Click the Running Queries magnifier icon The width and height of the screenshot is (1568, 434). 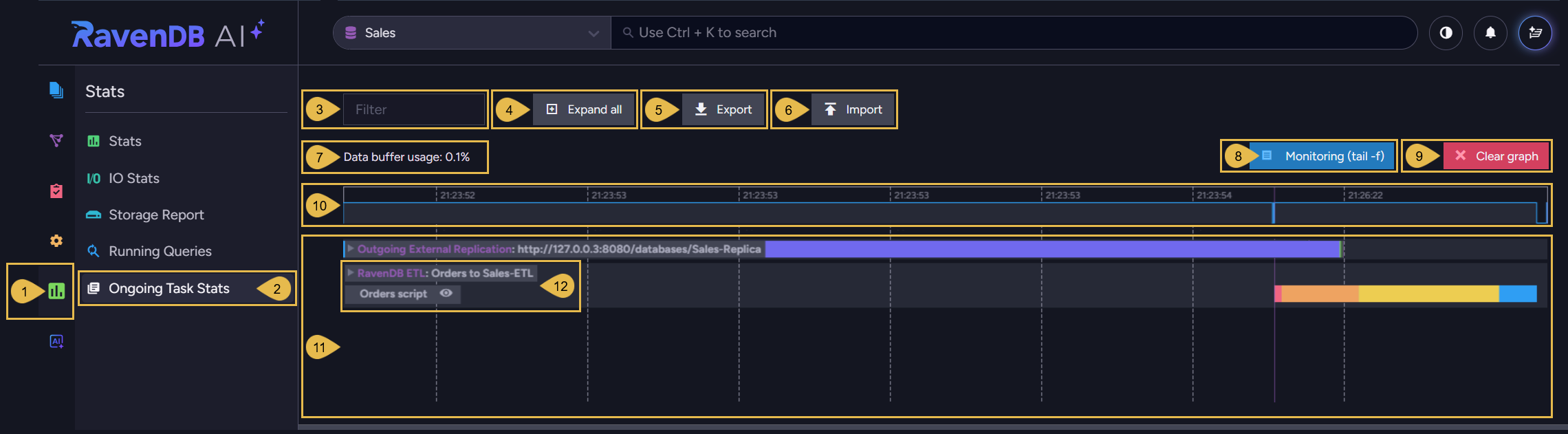[x=93, y=251]
